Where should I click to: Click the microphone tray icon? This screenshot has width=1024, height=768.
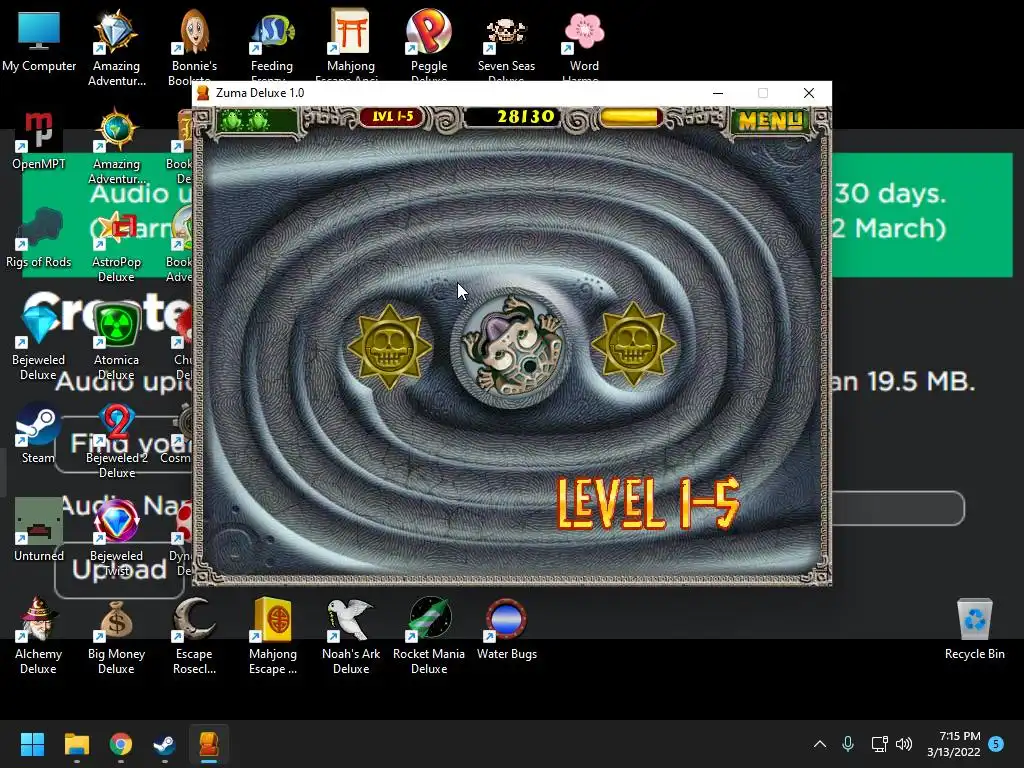click(848, 744)
